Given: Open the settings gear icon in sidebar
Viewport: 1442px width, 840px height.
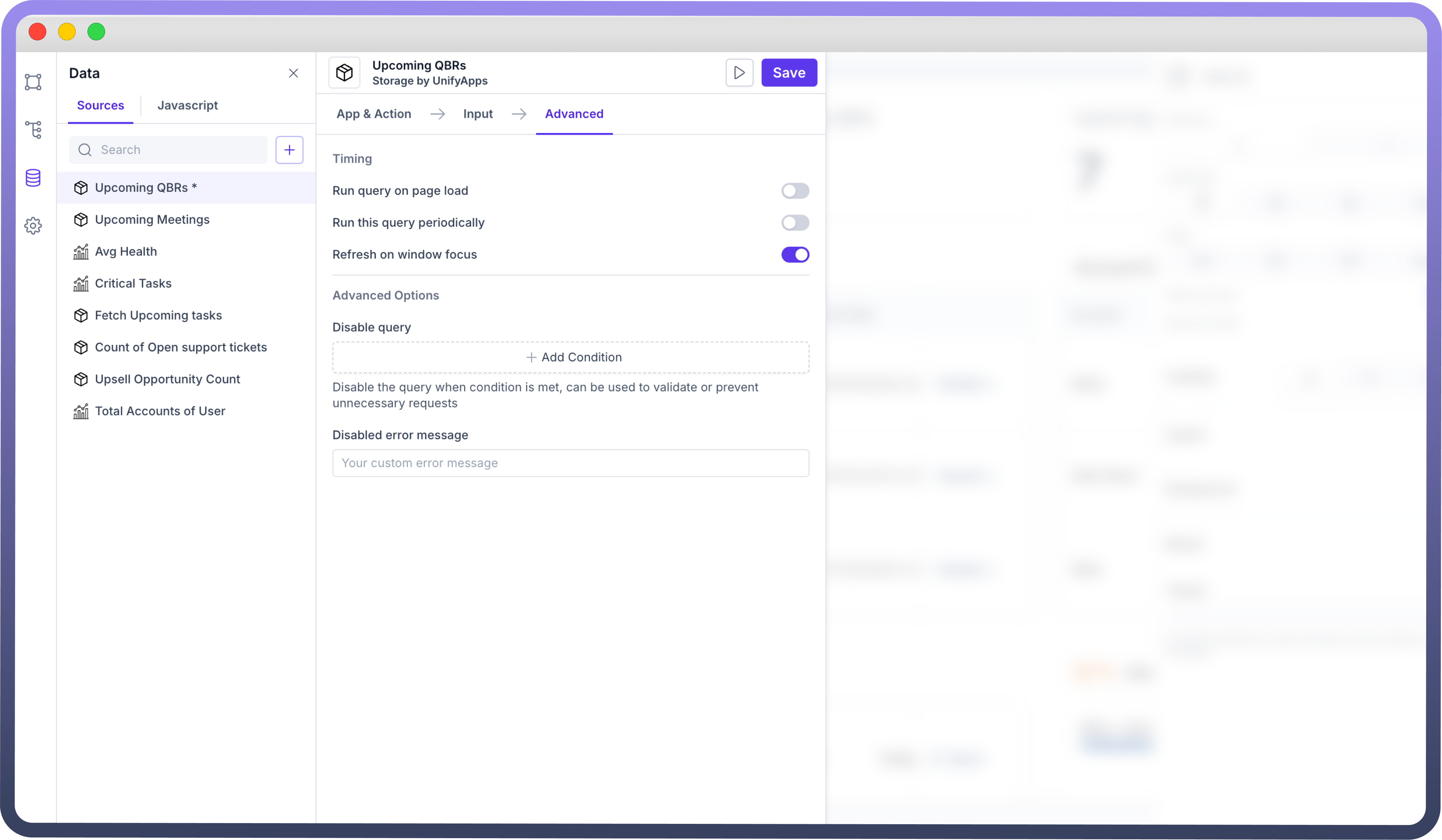Looking at the screenshot, I should point(33,226).
